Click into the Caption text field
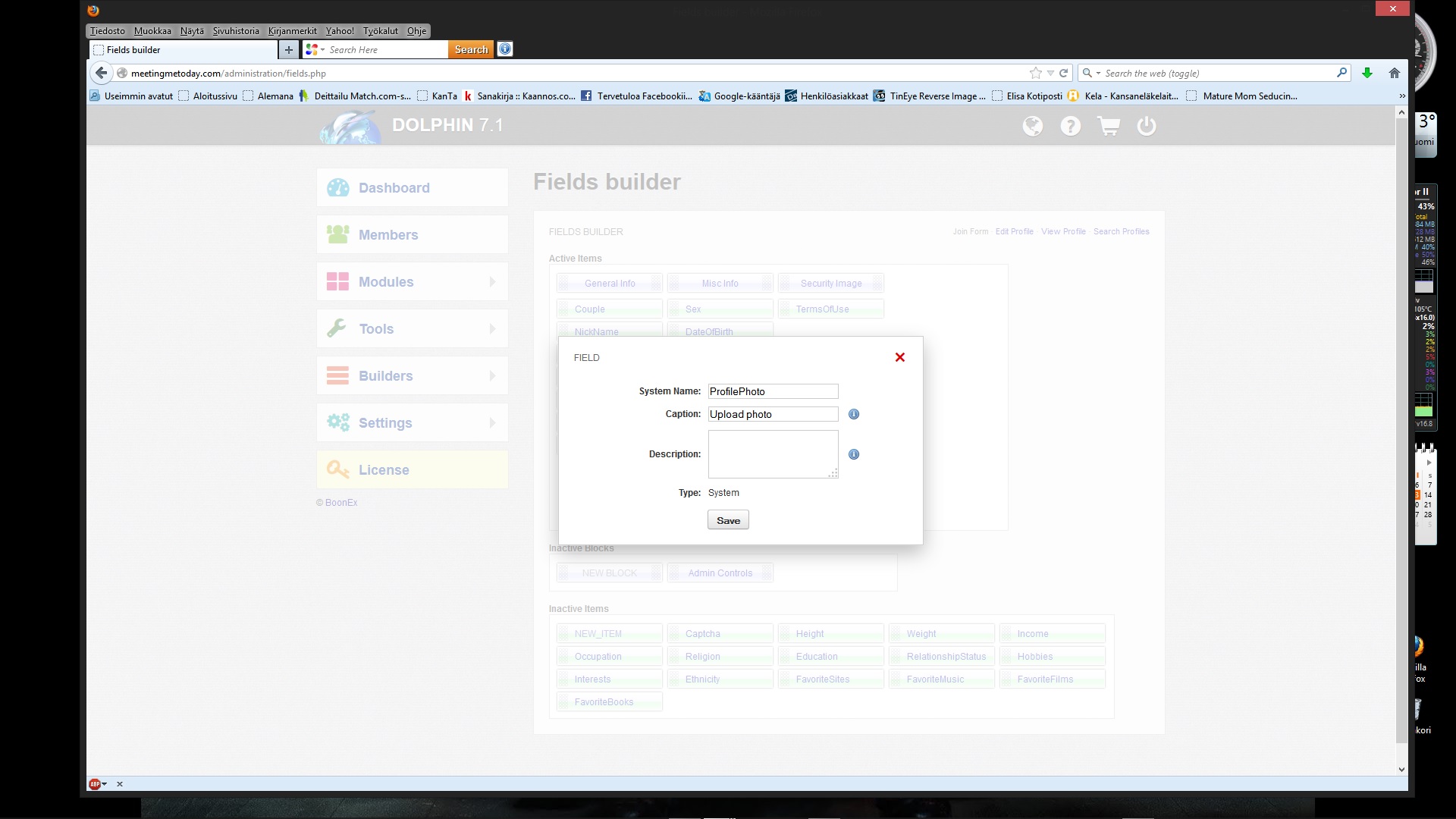 pos(772,414)
